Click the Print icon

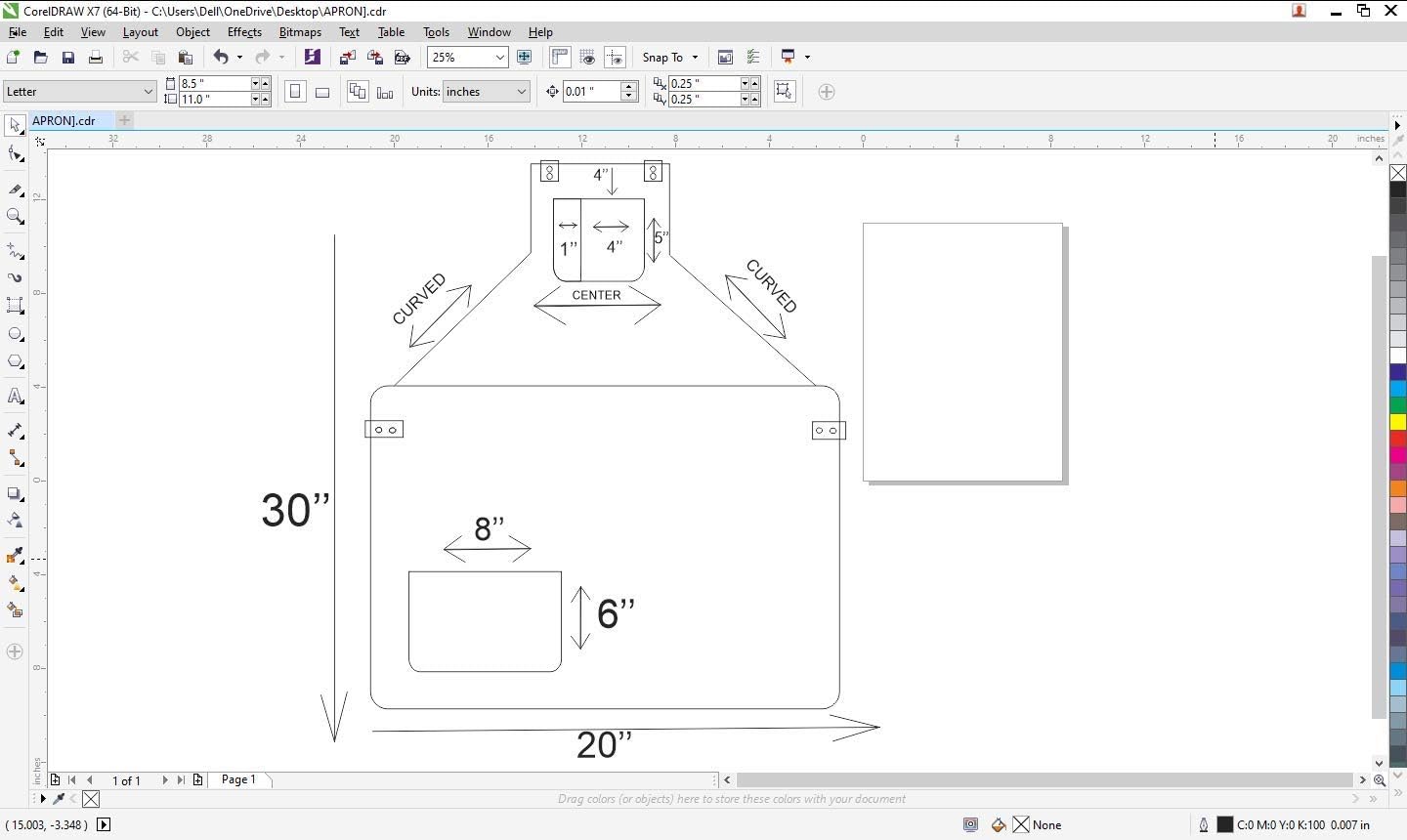coord(95,58)
